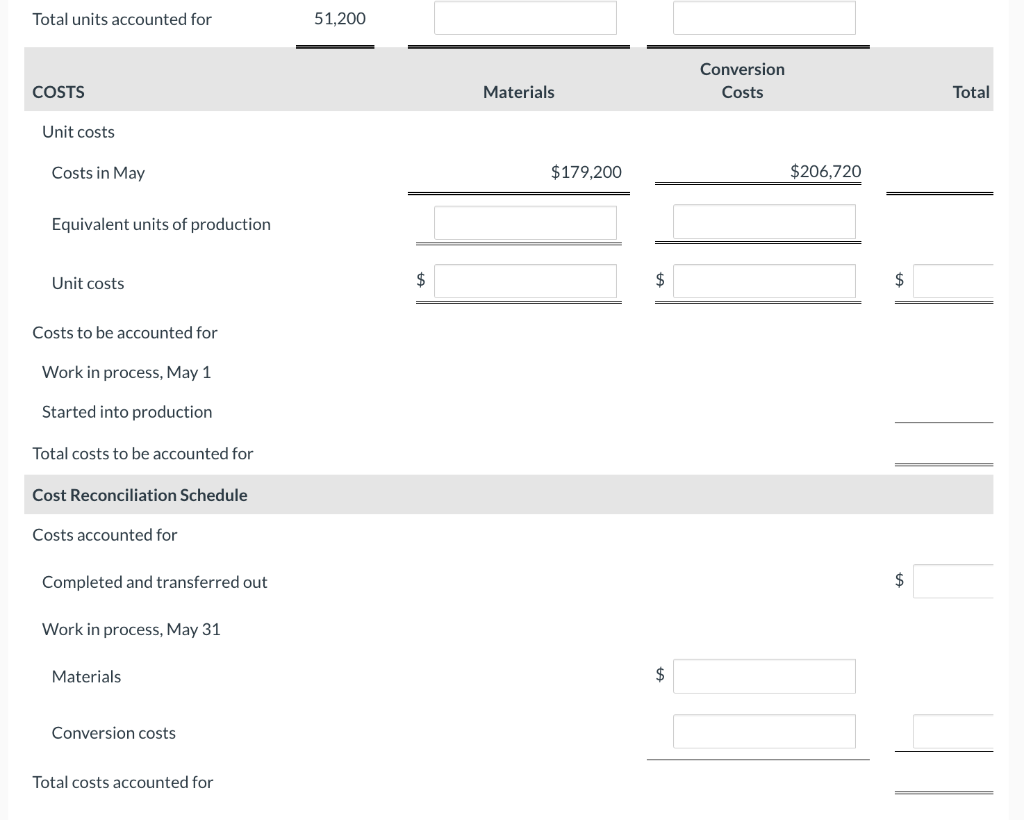Click the COSTS section header
1024x820 pixels.
tap(58, 91)
